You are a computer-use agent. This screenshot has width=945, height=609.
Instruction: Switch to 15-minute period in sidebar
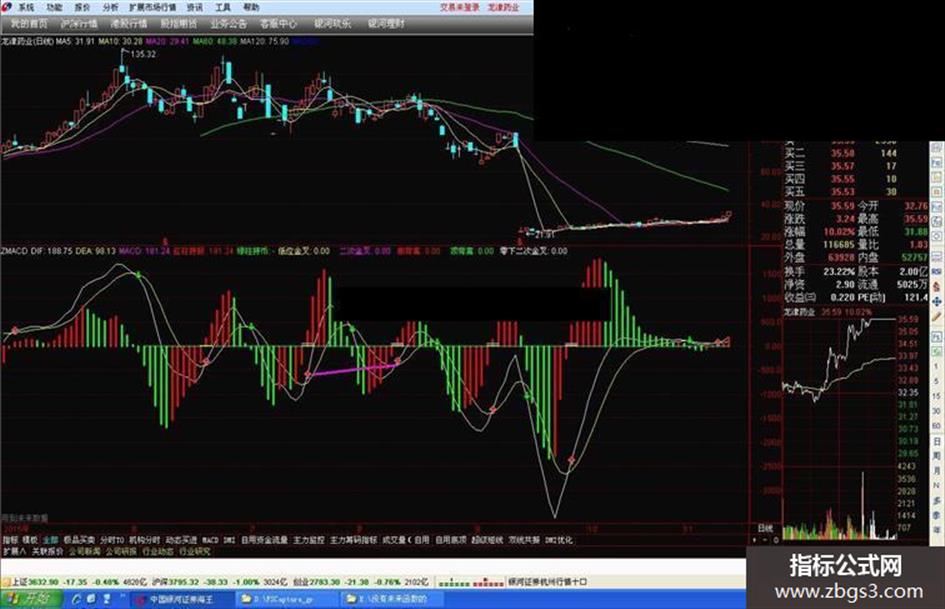coord(937,396)
